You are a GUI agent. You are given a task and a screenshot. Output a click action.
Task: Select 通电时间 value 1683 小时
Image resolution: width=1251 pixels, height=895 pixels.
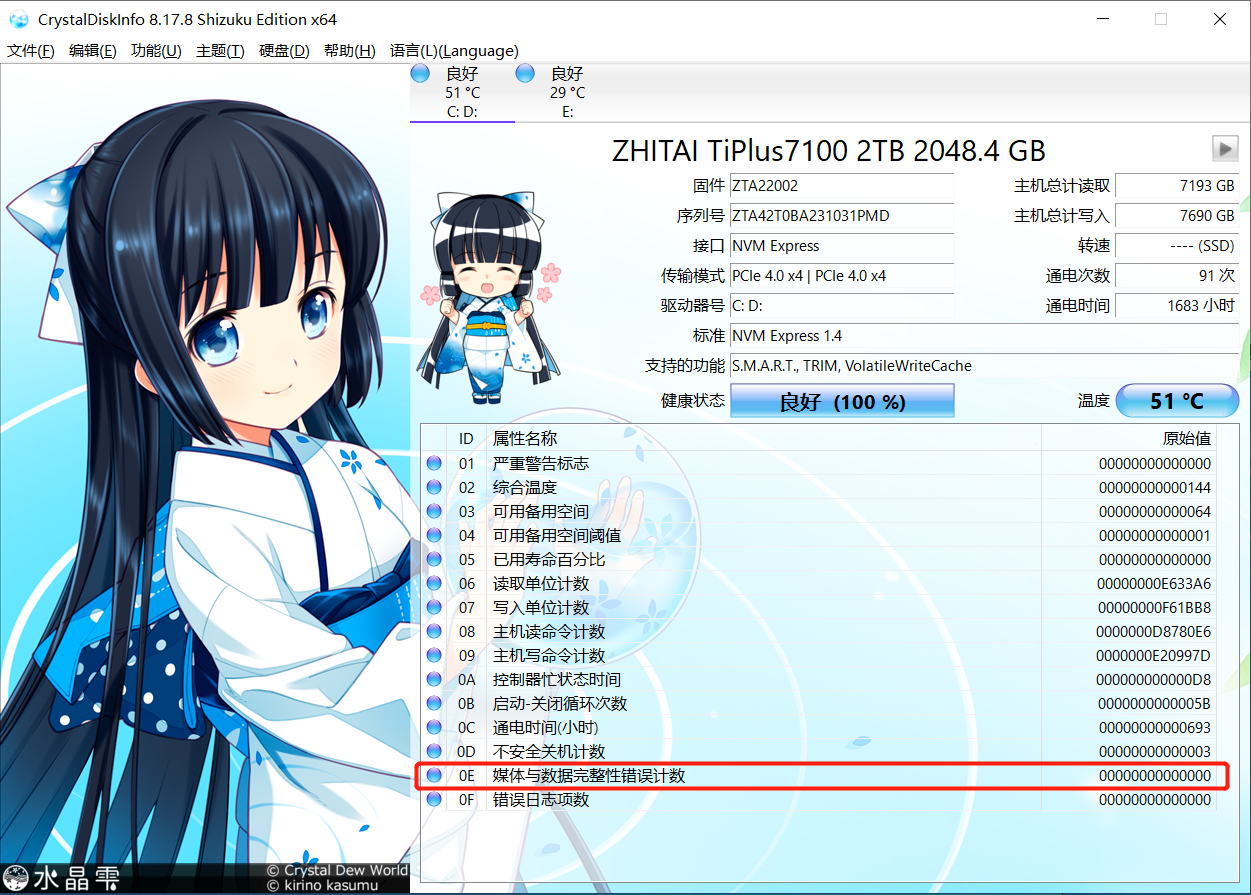tap(1177, 305)
